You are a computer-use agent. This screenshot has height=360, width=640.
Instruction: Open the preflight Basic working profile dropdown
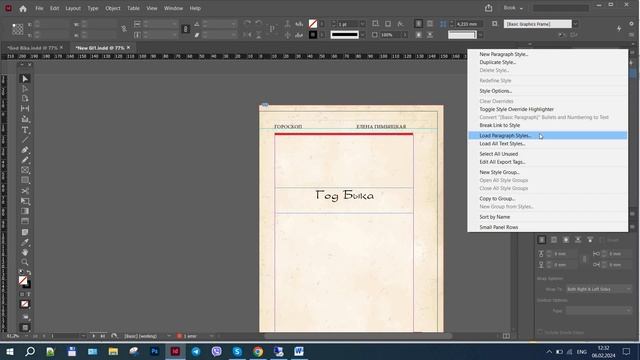pos(169,336)
